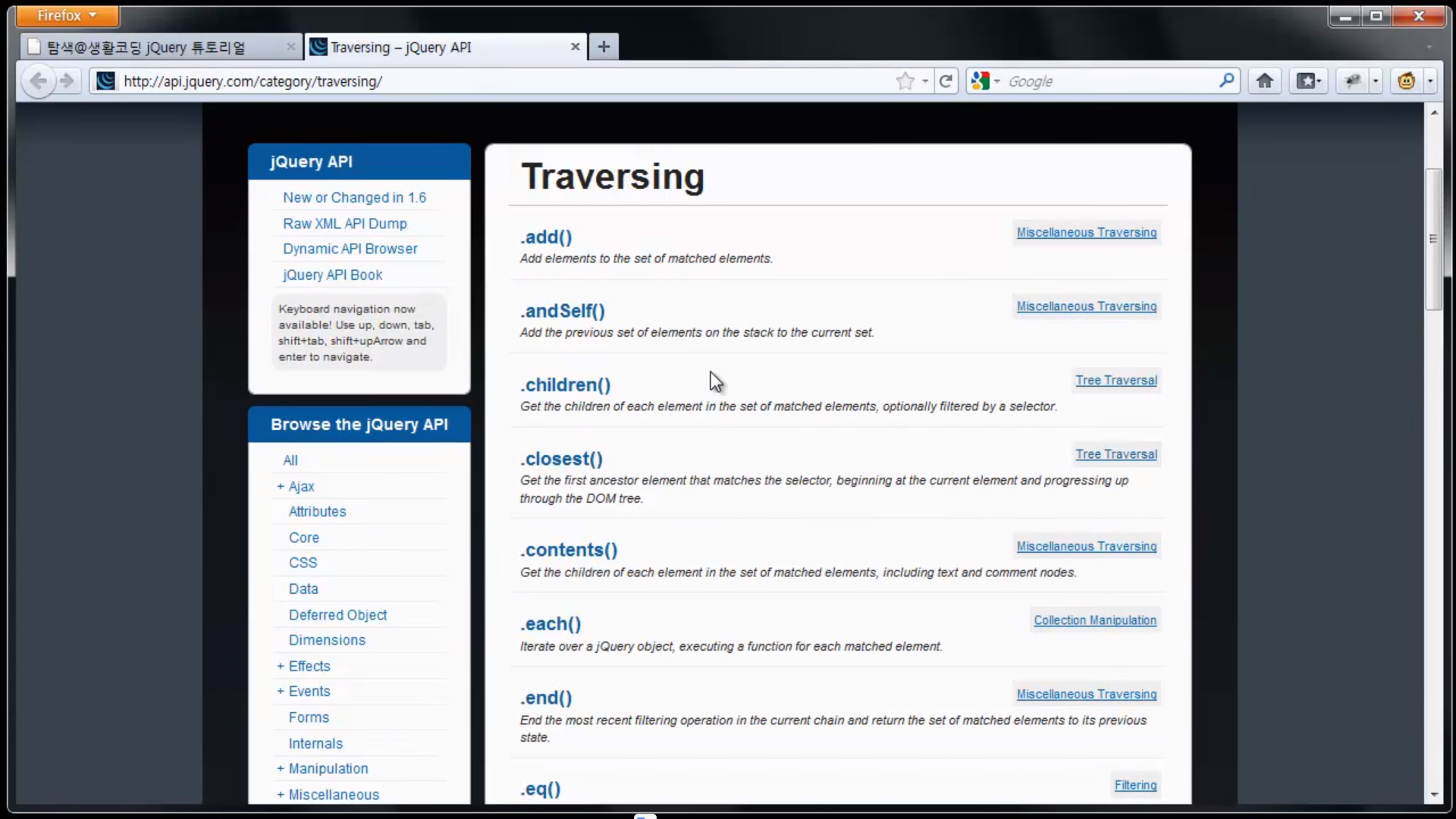Open a new tab with the plus button
Screen dimensions: 1456x819
tap(604, 47)
